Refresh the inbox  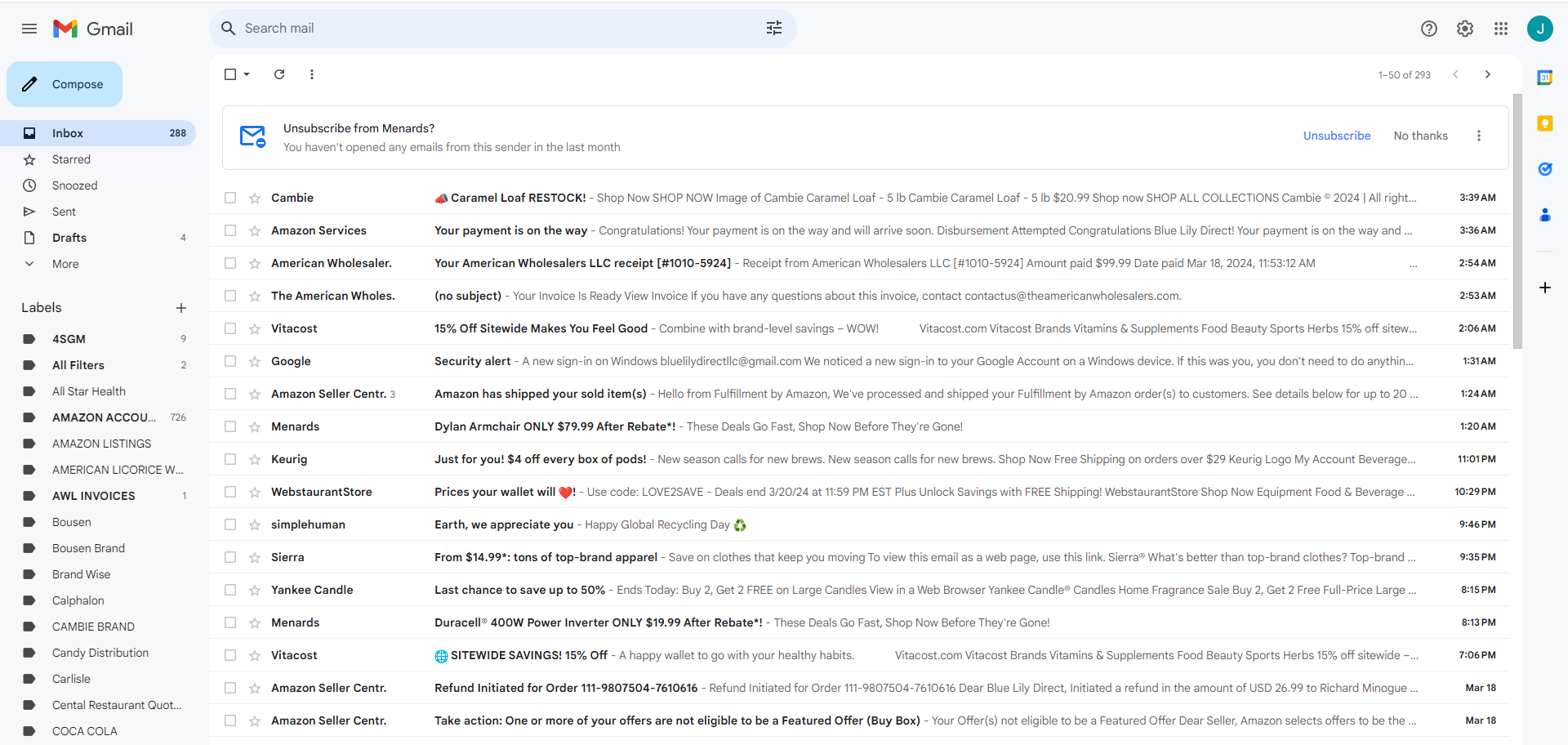[x=279, y=74]
